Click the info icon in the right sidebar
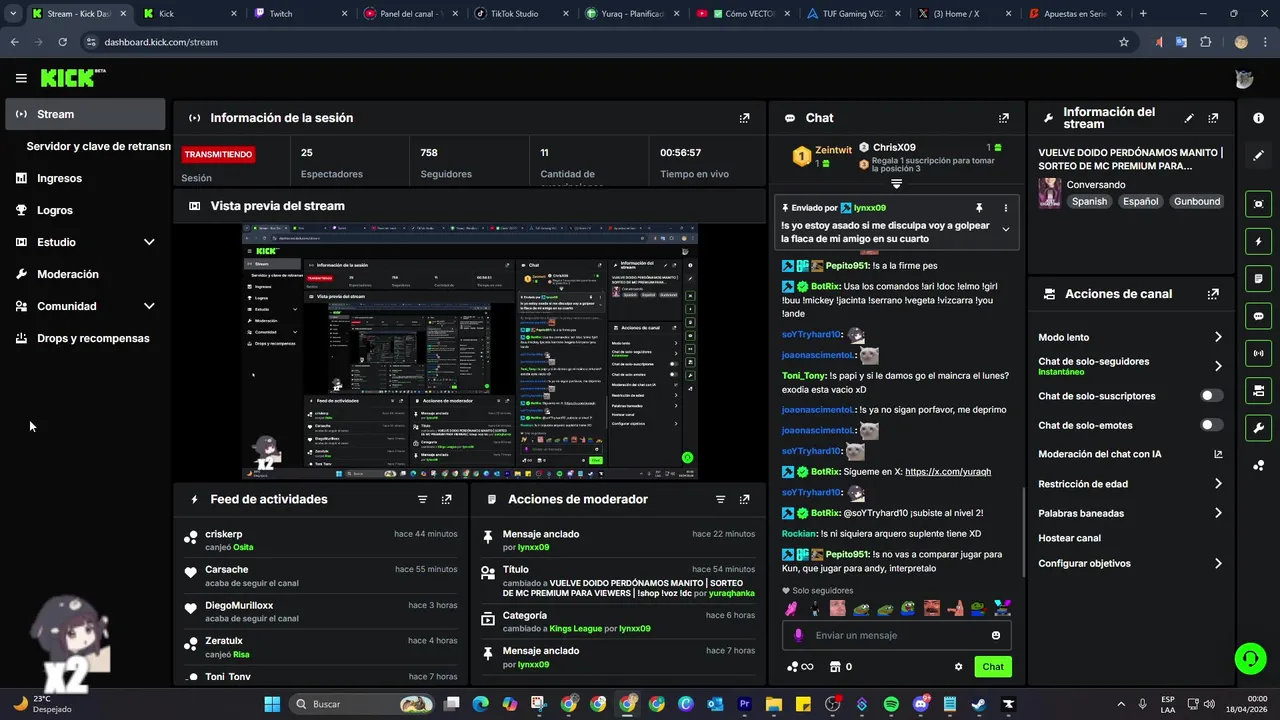This screenshot has width=1280, height=720. 1258,118
